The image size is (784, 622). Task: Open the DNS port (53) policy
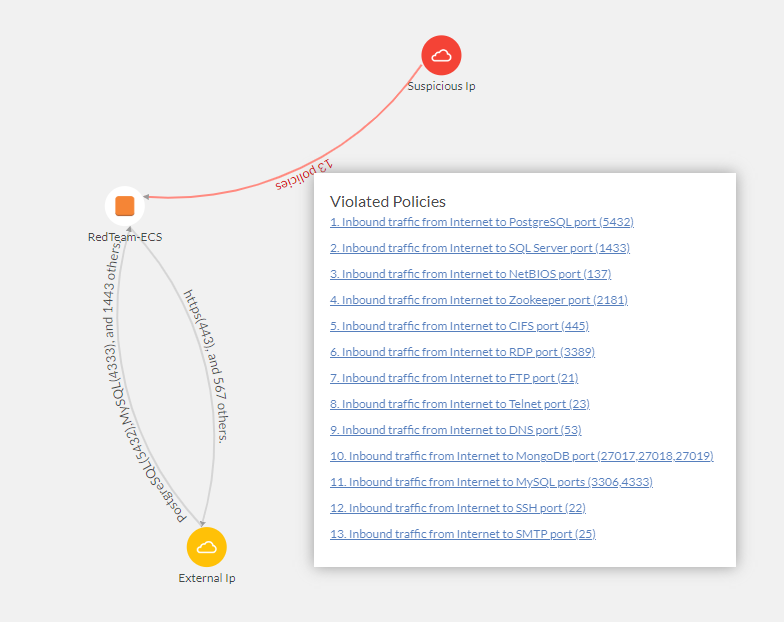[x=455, y=430]
